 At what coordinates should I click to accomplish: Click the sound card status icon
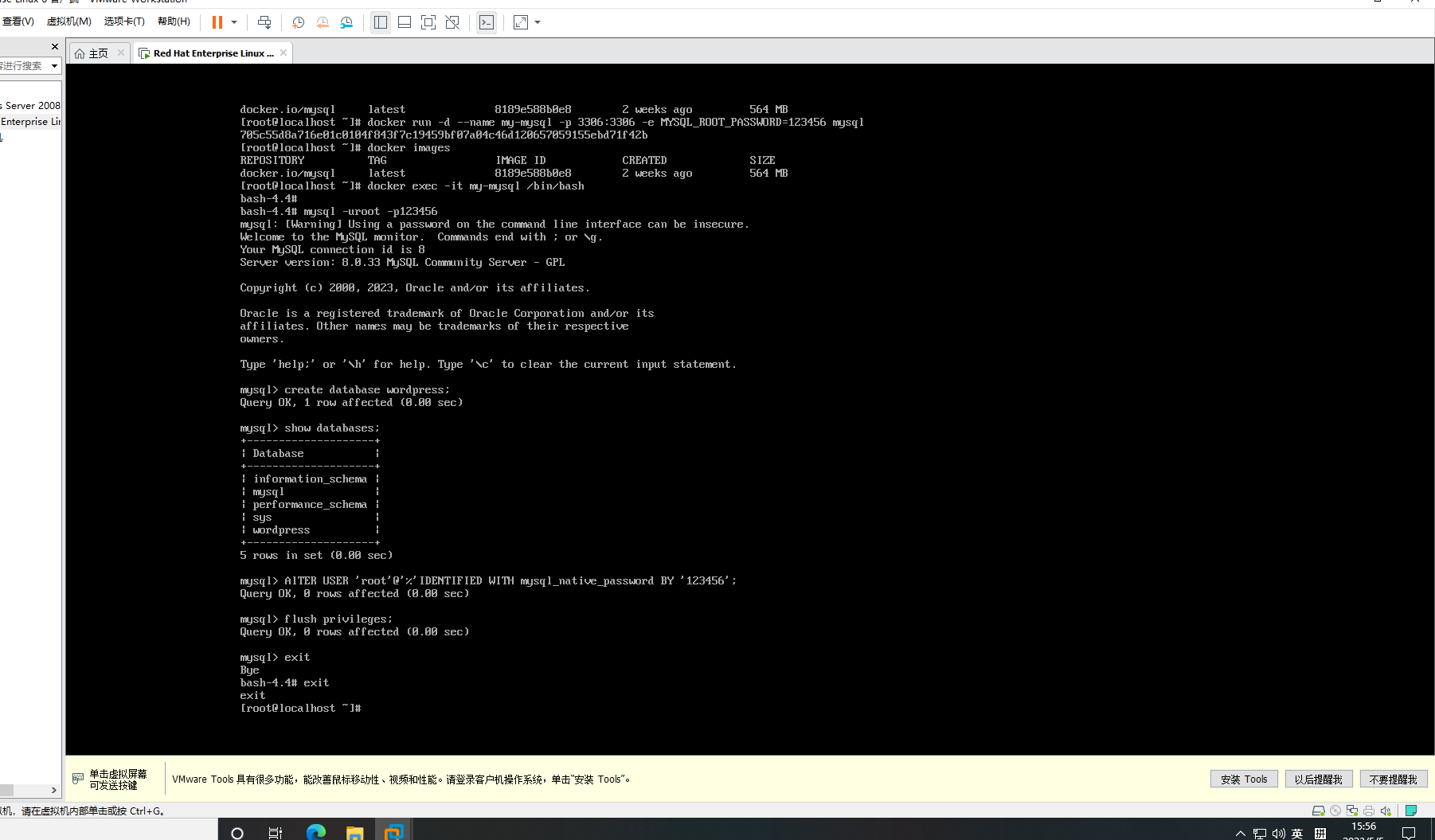1386,811
